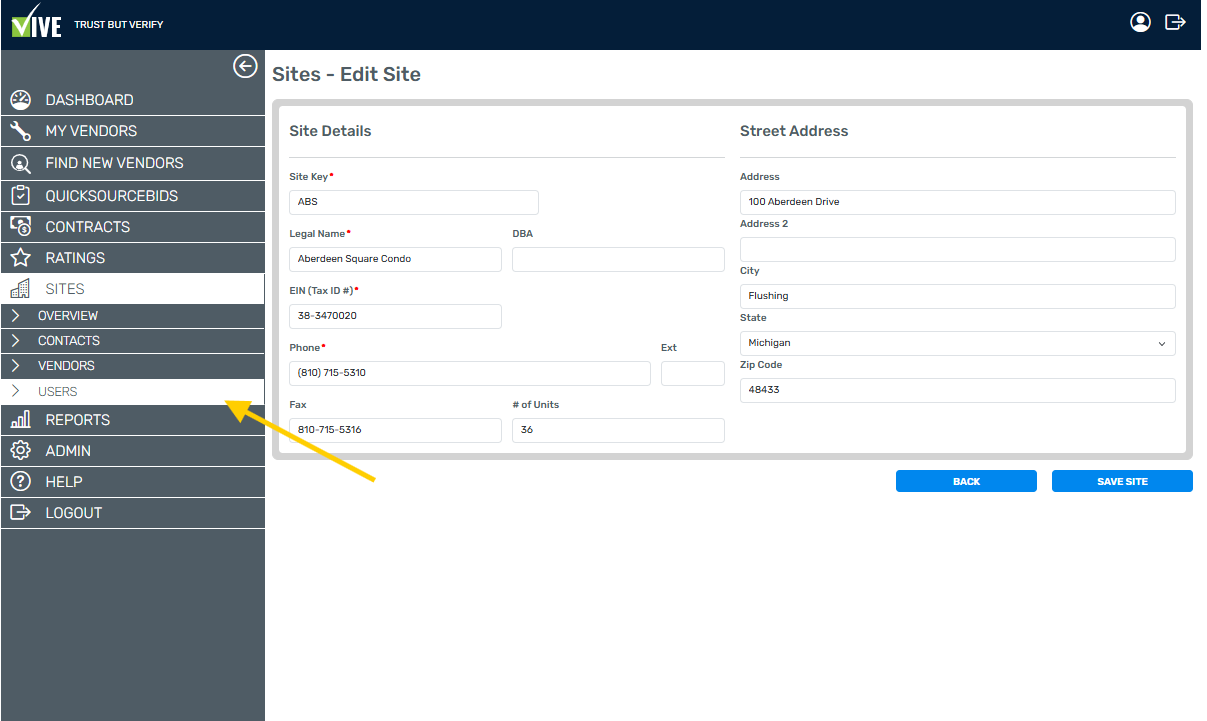Click the Admin gear icon
Viewport: 1207px width, 721px height.
[x=21, y=451]
